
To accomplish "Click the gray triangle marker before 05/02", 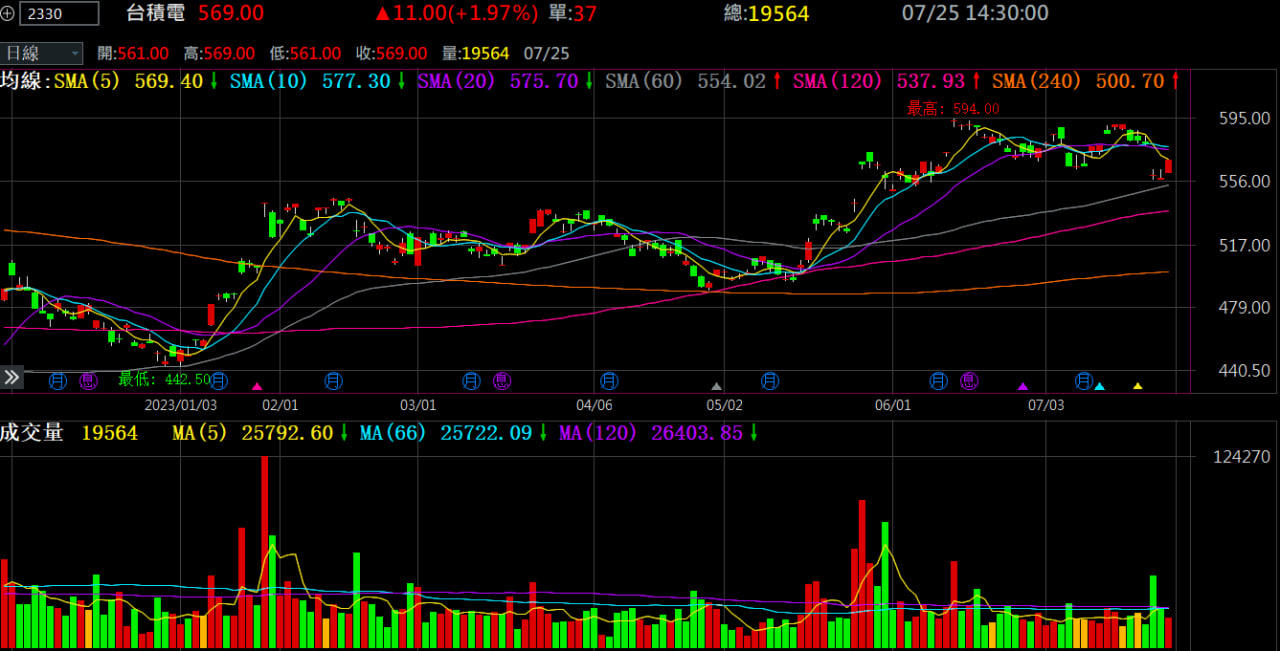I will [x=716, y=386].
